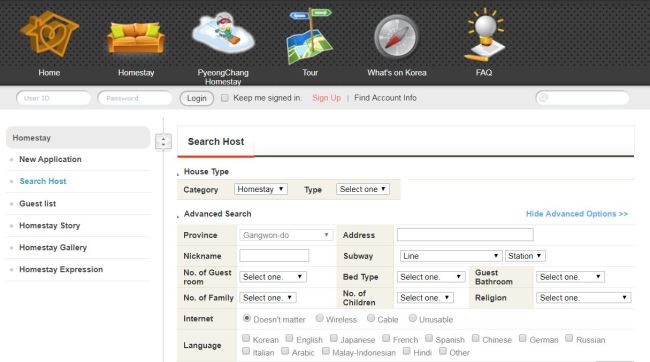This screenshot has width=650, height=362.
Task: Open the Religion dropdown
Action: tap(584, 297)
